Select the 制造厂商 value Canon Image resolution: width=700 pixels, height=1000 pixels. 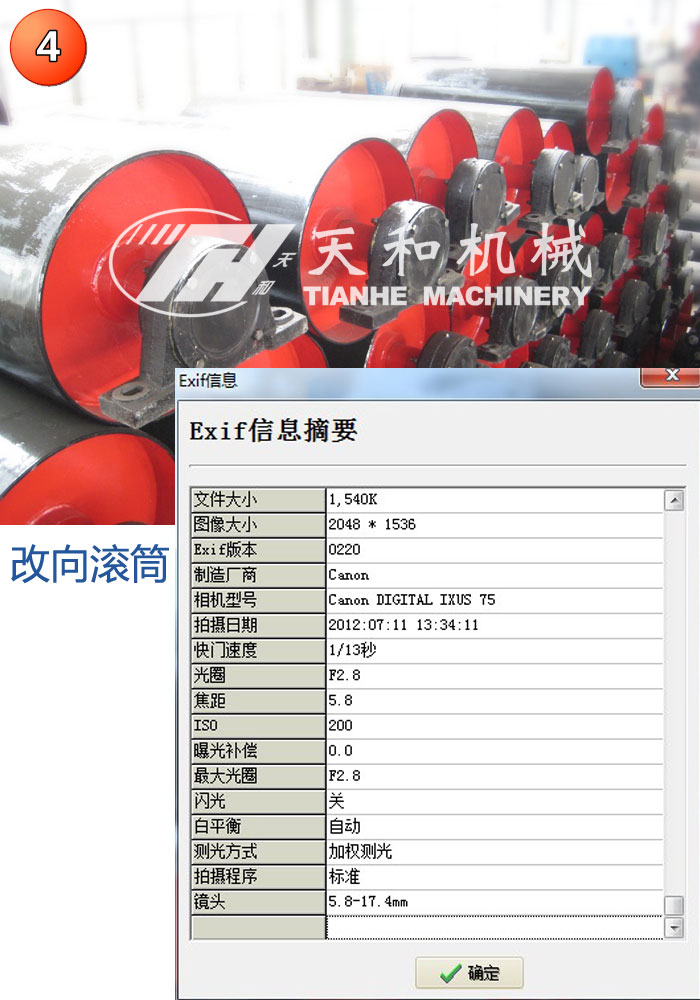[349, 575]
